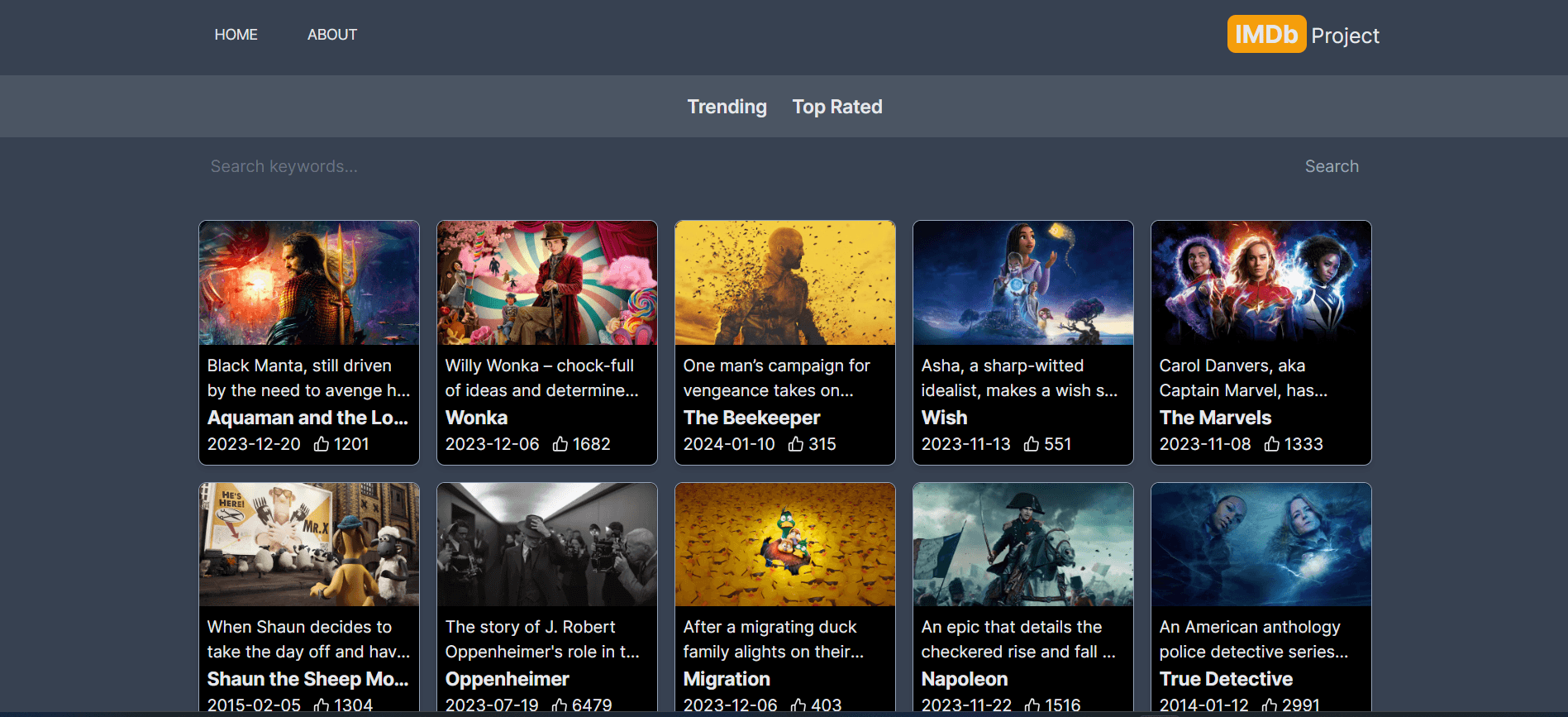
Task: Open The Beekeeper poster thumbnail
Action: (785, 283)
